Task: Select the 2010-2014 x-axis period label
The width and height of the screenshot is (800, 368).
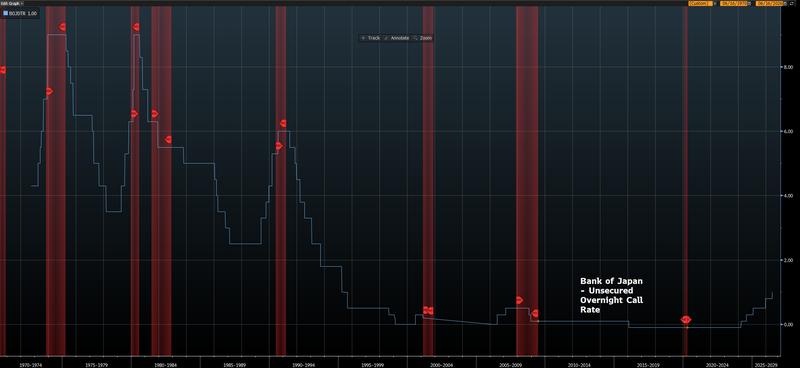Action: pos(579,365)
